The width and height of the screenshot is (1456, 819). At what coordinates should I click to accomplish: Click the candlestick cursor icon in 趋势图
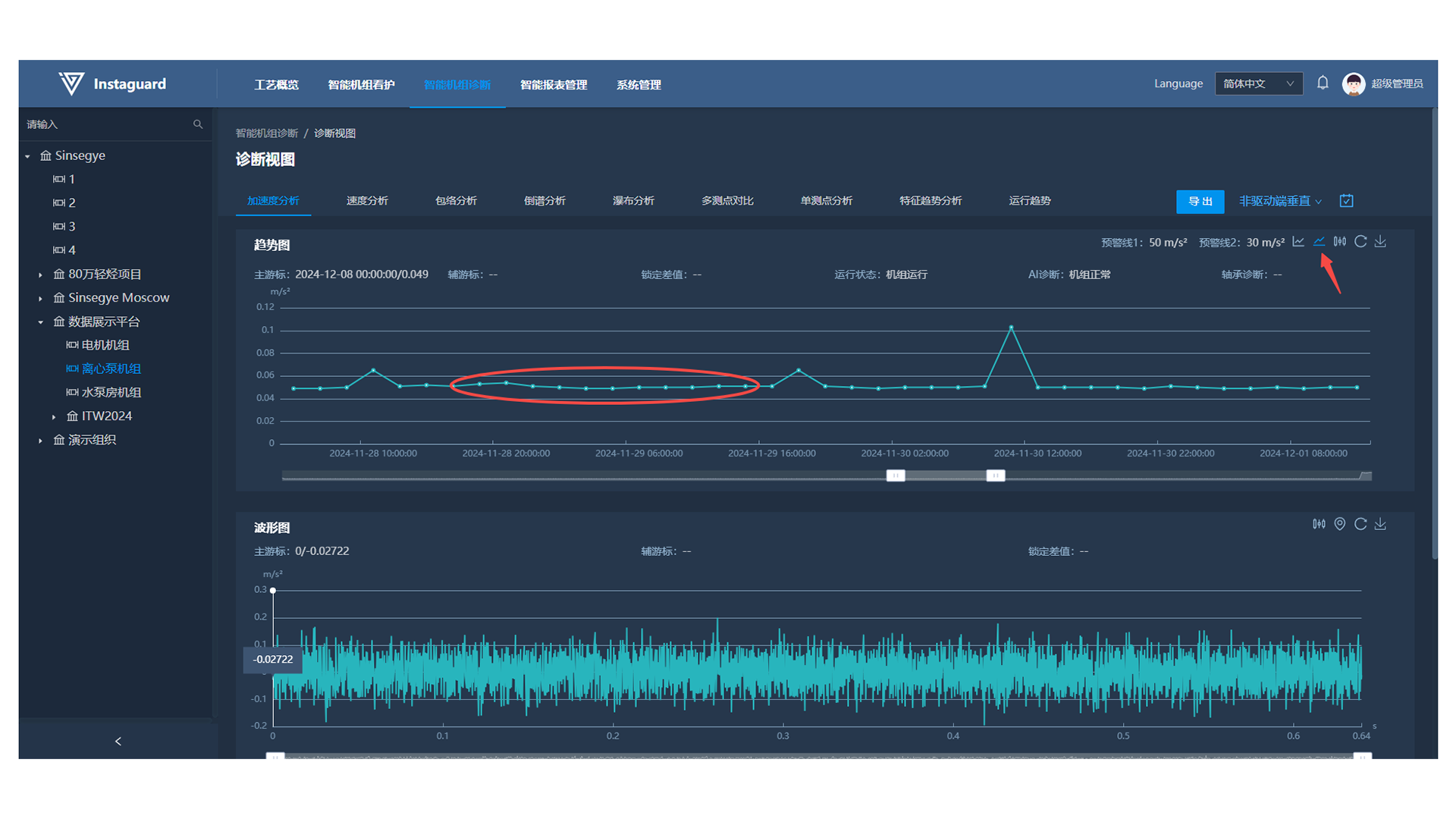coord(1340,242)
